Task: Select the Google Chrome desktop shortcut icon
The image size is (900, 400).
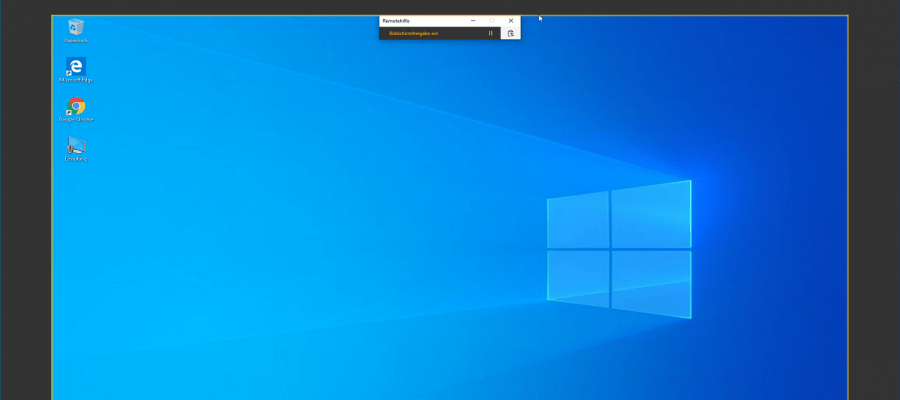Action: click(76, 106)
